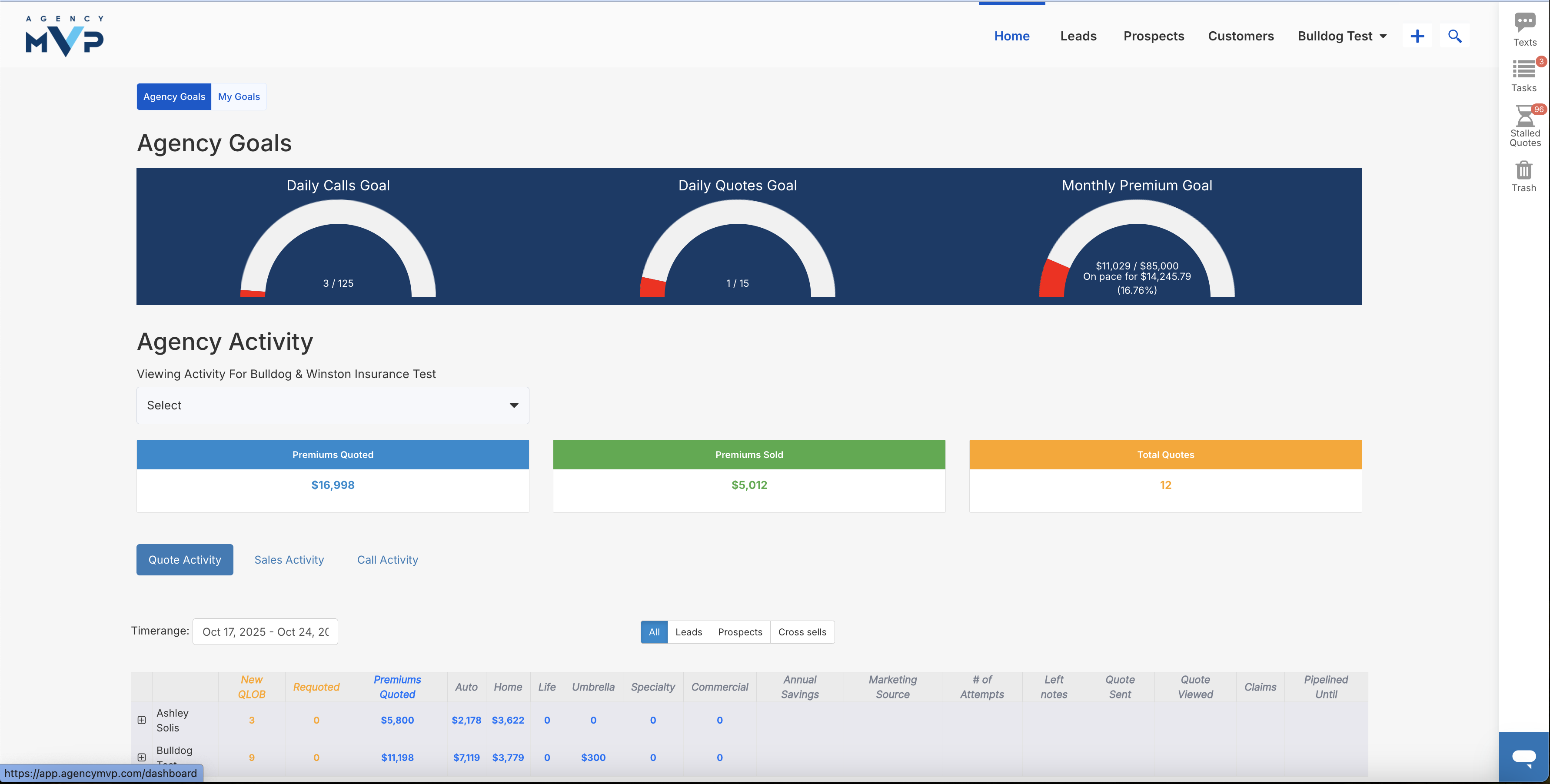
Task: Open the Tasks list icon
Action: pos(1523,69)
